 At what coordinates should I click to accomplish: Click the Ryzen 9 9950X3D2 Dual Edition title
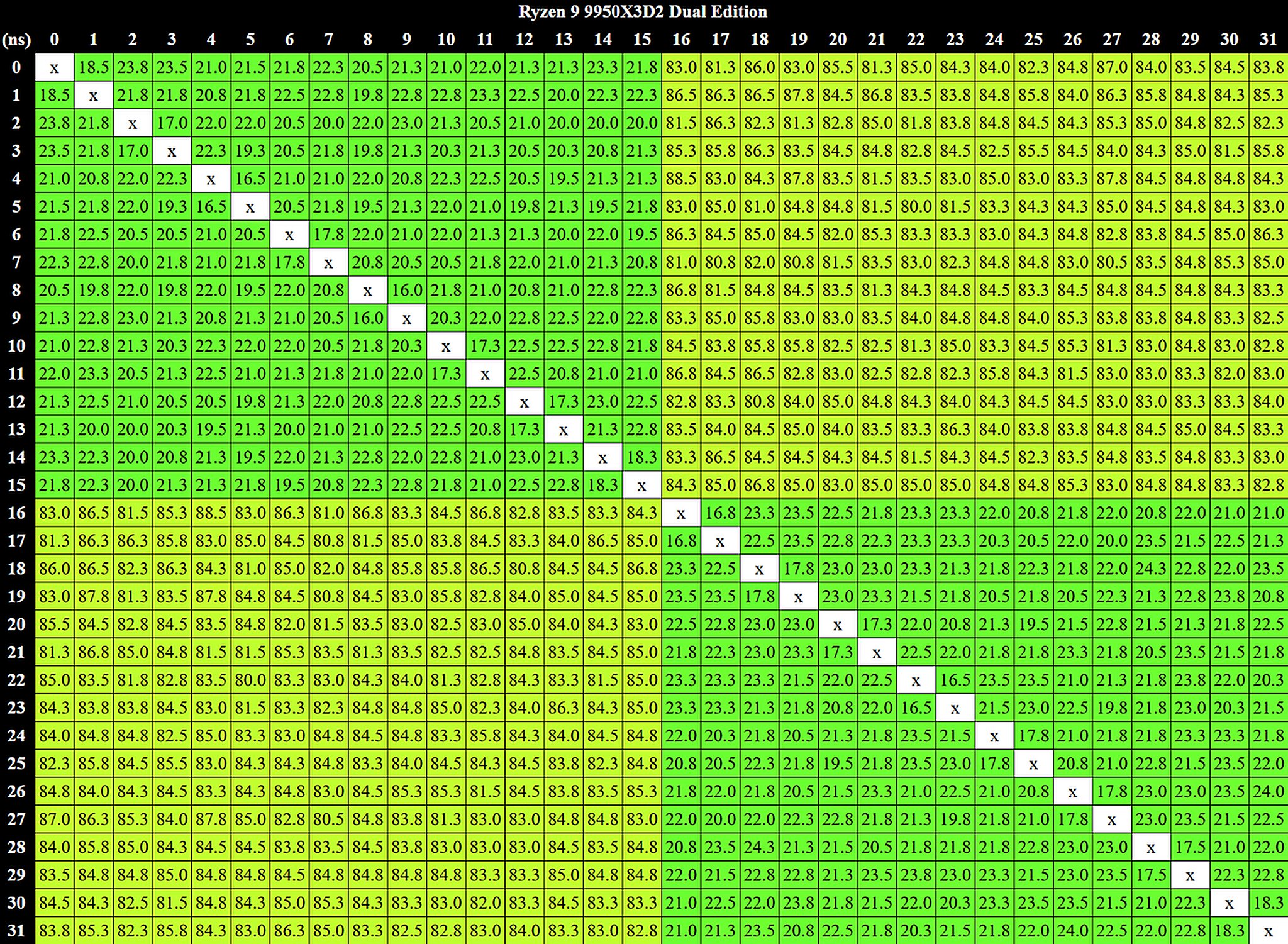(x=643, y=11)
